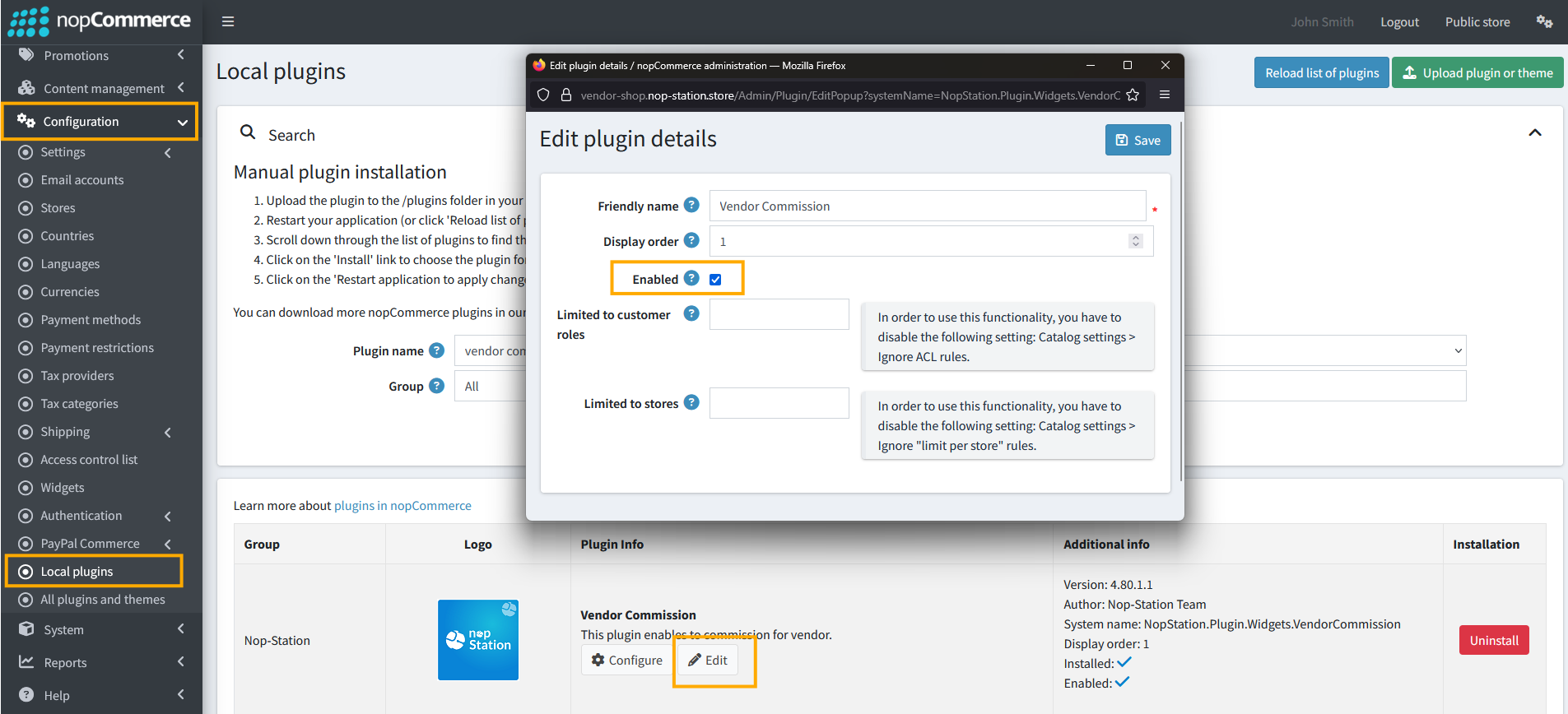Open the plugins in nopCommerce link
This screenshot has width=1568, height=714.
pos(402,505)
